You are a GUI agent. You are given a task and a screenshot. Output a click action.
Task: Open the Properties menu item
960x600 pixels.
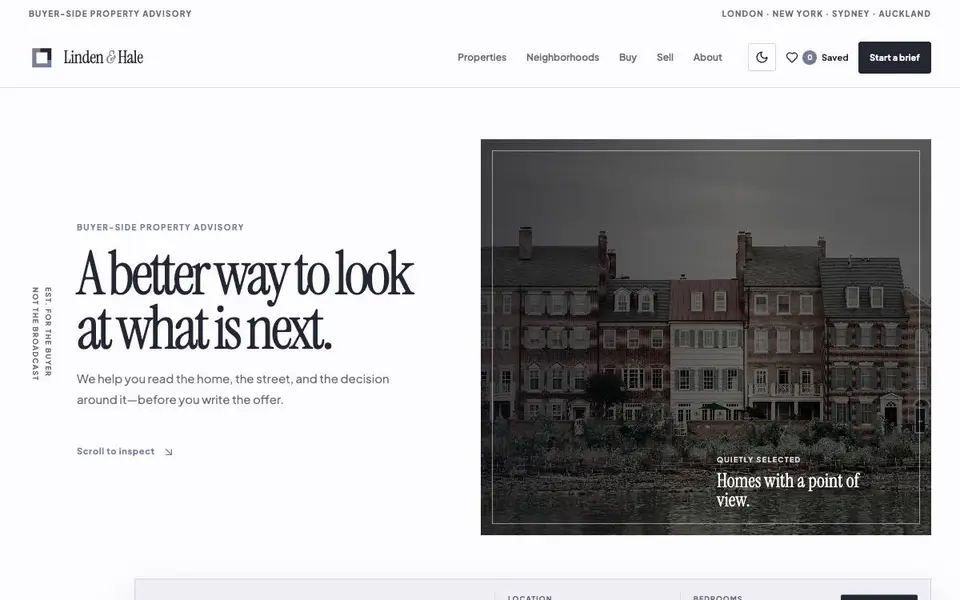tap(482, 58)
